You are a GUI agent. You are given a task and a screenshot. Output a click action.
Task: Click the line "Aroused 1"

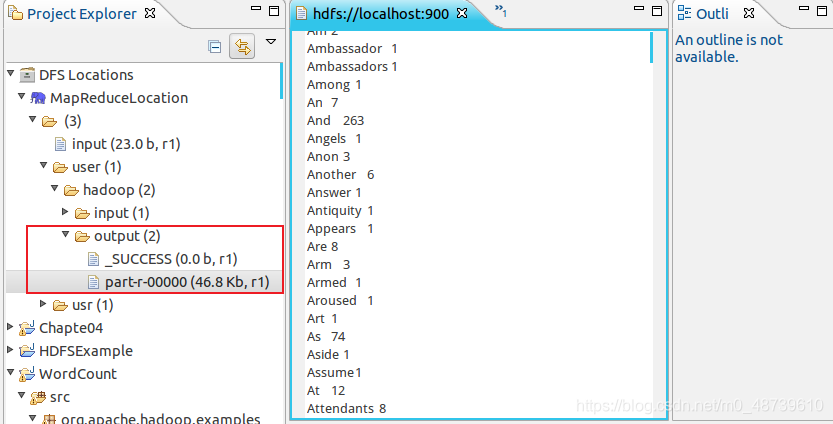pos(340,301)
